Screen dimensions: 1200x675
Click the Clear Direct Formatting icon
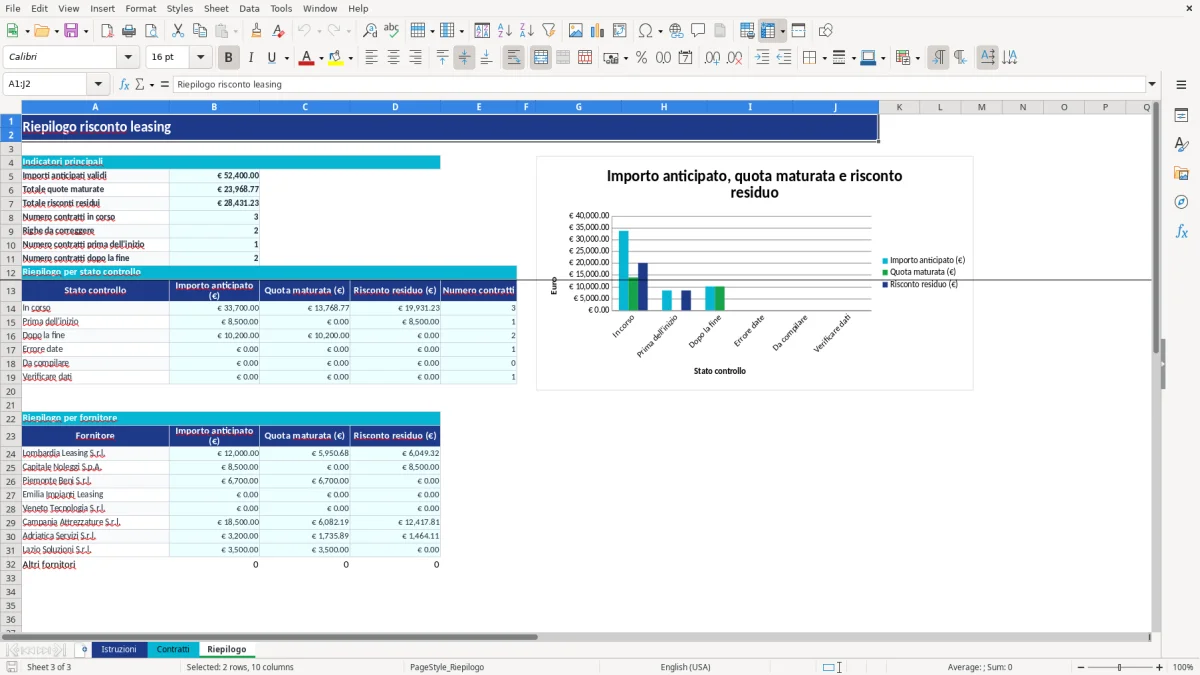coord(278,31)
